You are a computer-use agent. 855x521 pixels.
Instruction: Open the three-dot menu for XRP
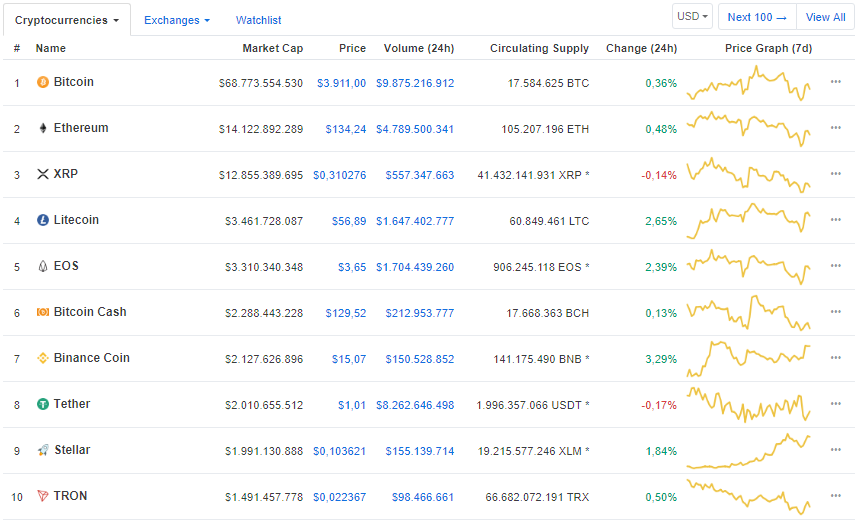tap(836, 173)
